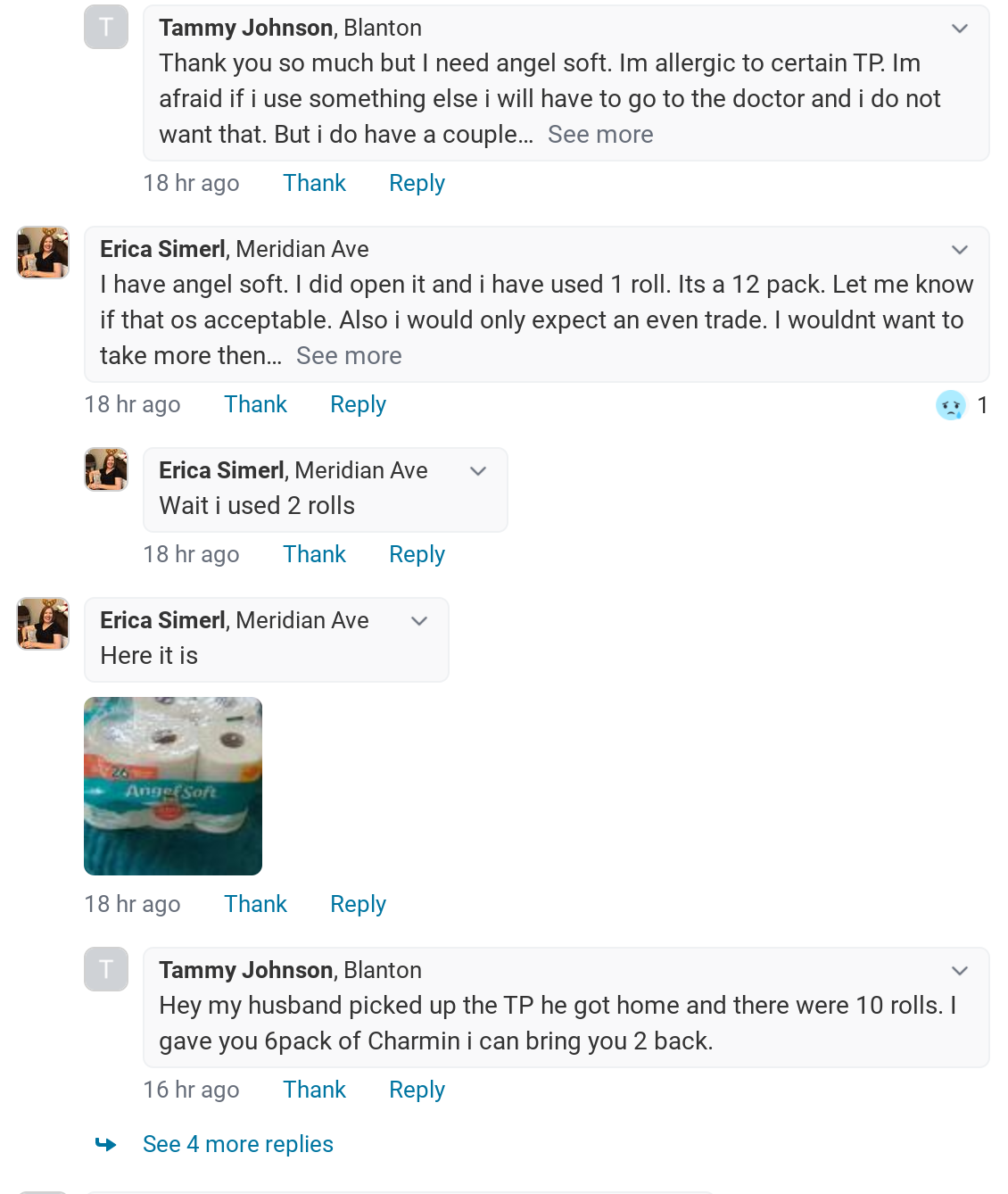Open chevron menu on Tammy's Charmin comment

pos(960,971)
